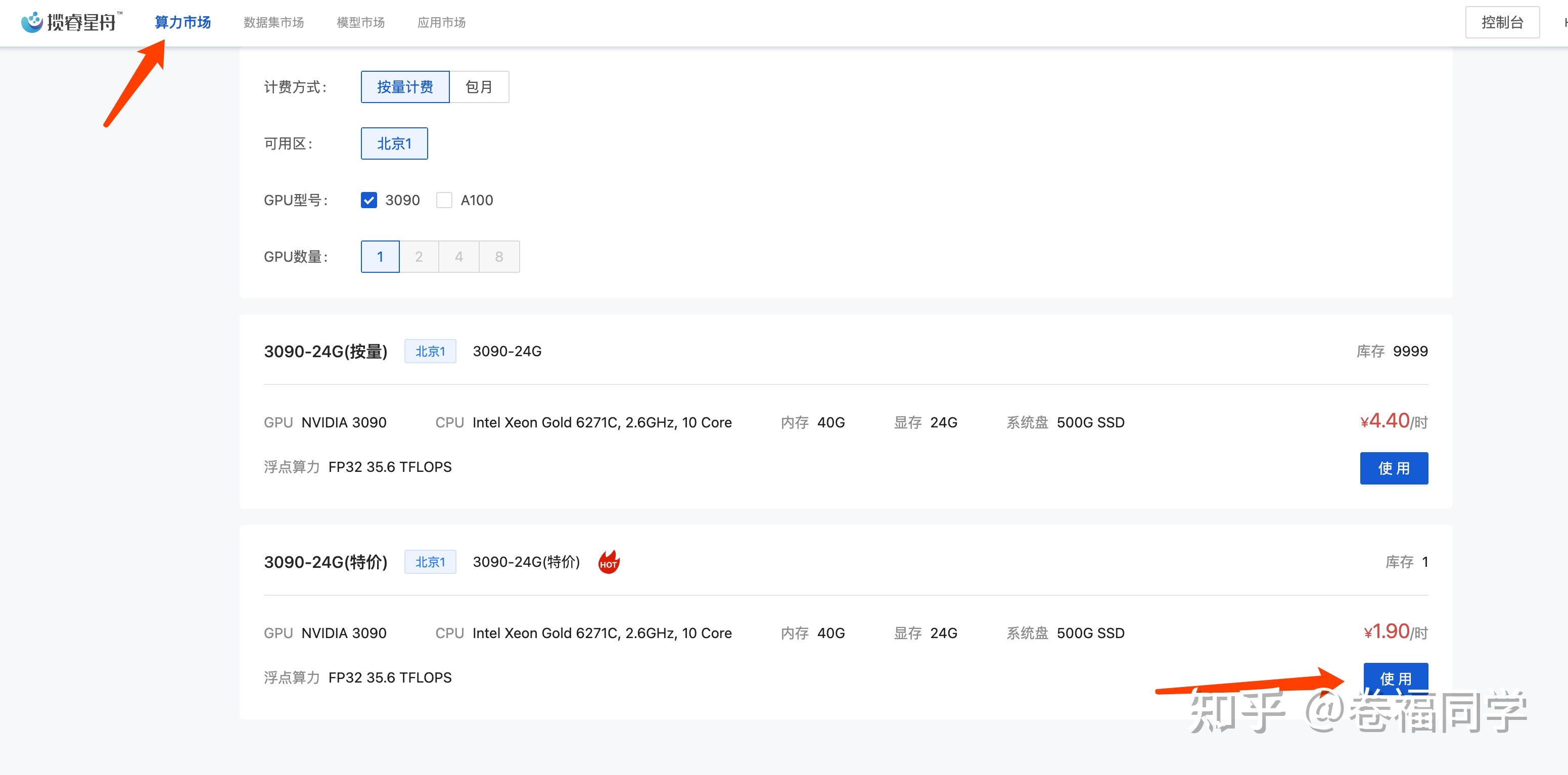Select 包月 monthly billing
The width and height of the screenshot is (1568, 775).
(478, 87)
